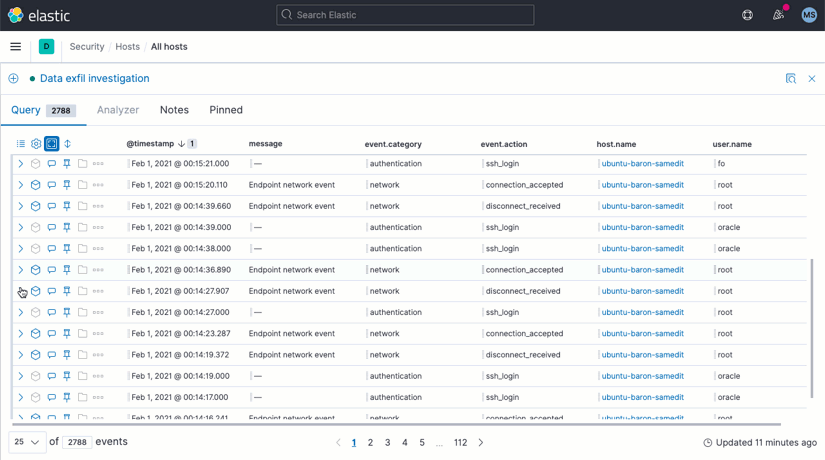This screenshot has height=460, width=825.
Task: Expand the 00:14:39.660 event details
Action: point(21,206)
